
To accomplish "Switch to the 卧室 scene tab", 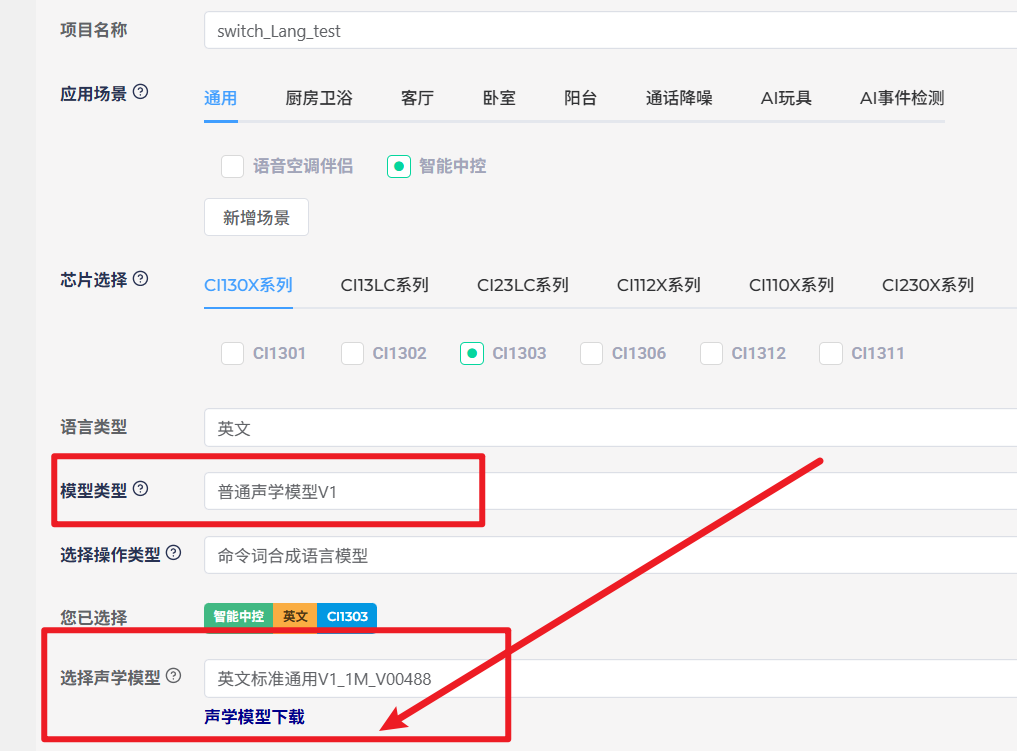I will [x=499, y=98].
